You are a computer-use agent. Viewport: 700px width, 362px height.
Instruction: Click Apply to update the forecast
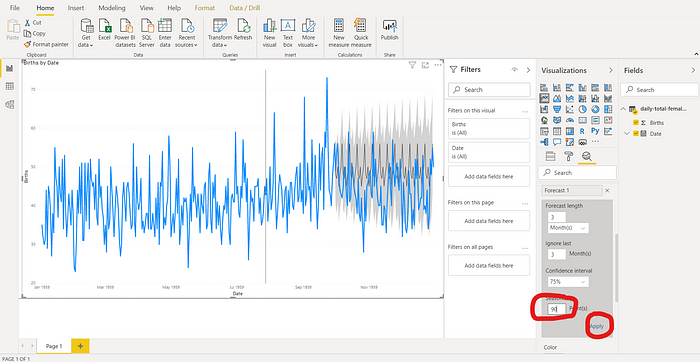coord(596,326)
